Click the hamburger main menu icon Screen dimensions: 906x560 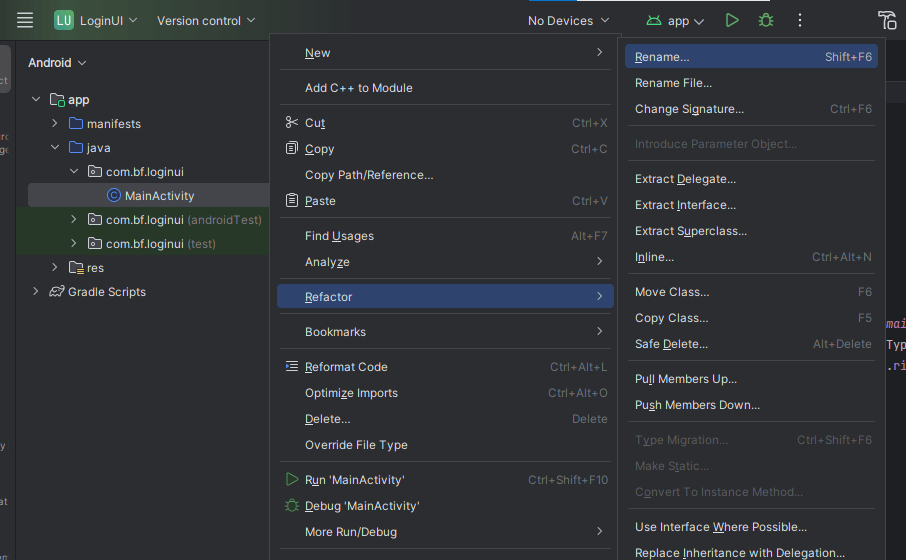click(x=25, y=20)
